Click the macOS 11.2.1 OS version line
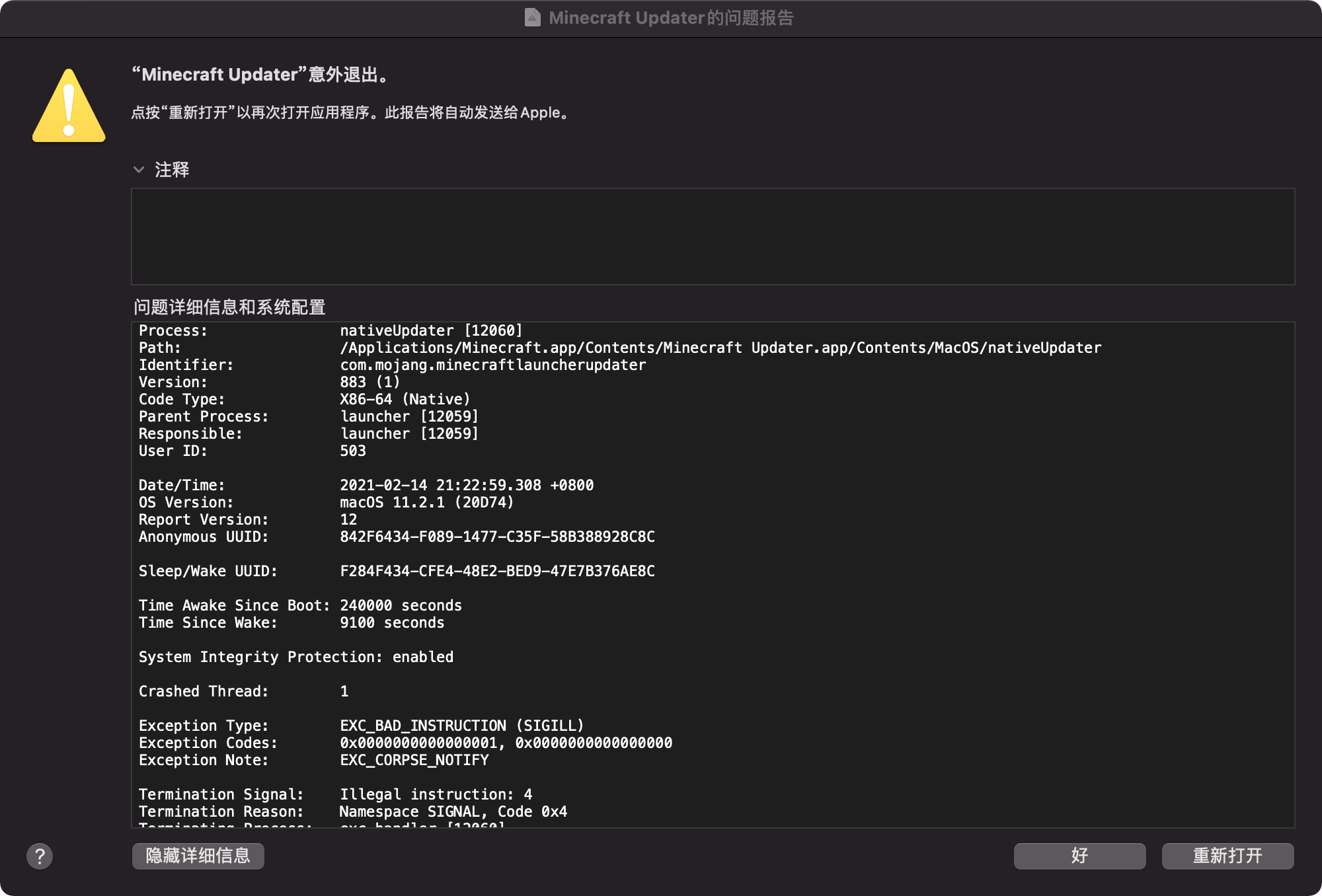Screen dimensions: 1322x896 (x=426, y=503)
